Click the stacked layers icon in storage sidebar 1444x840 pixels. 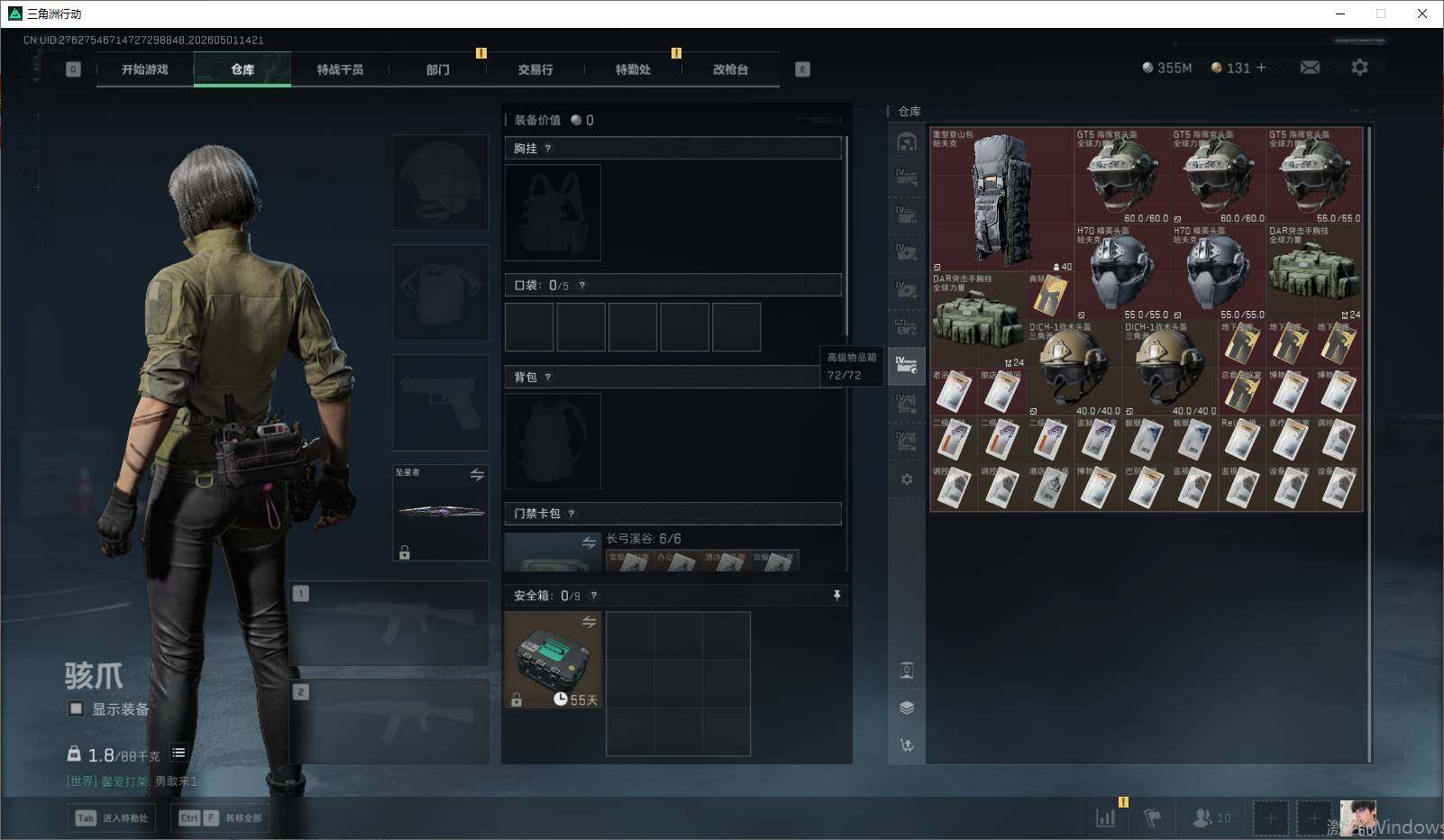pyautogui.click(x=907, y=708)
